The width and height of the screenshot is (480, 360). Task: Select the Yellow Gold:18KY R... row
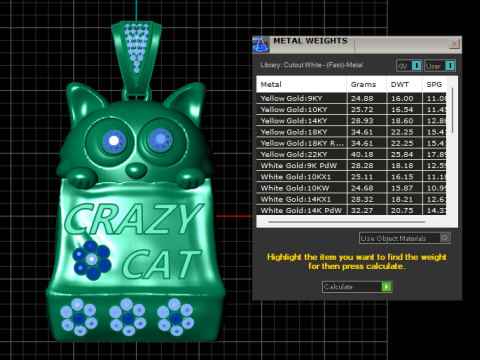351,143
